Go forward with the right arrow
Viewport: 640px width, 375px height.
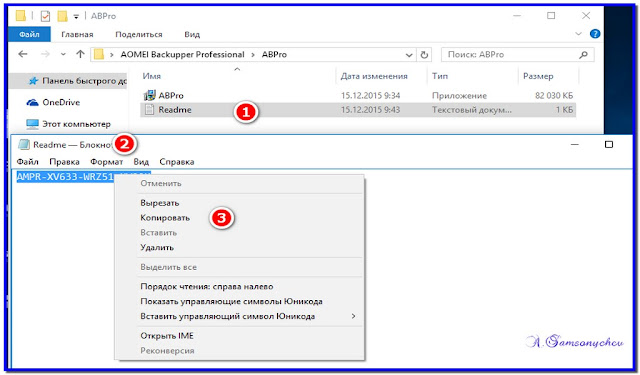point(45,54)
